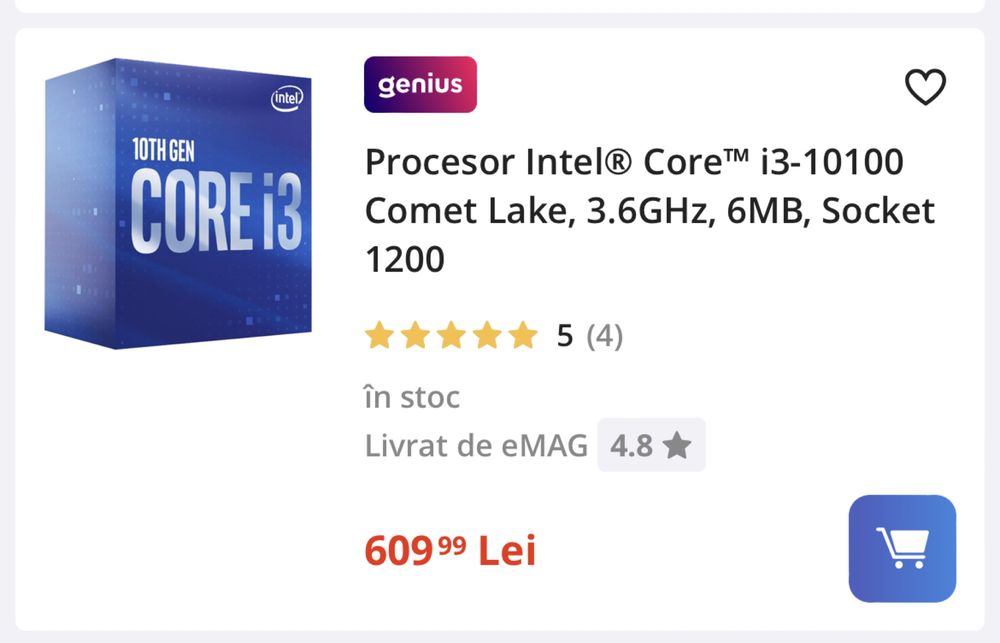
Task: Click the fifth yellow rating star
Action: 523,335
